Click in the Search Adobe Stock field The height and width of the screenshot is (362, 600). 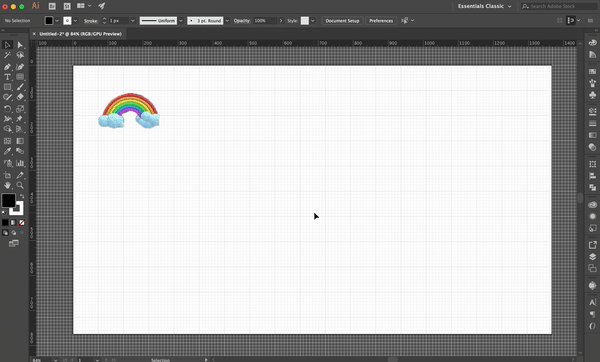tap(559, 6)
